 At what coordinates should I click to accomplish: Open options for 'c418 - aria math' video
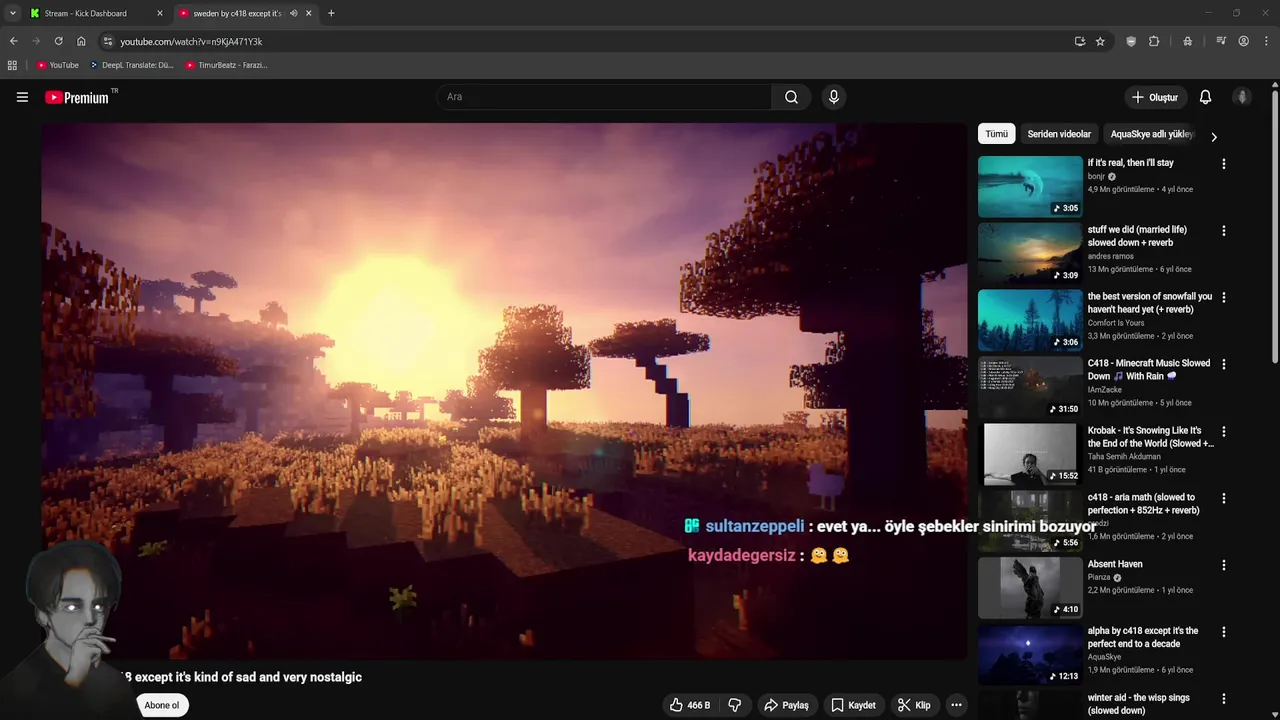tap(1223, 499)
